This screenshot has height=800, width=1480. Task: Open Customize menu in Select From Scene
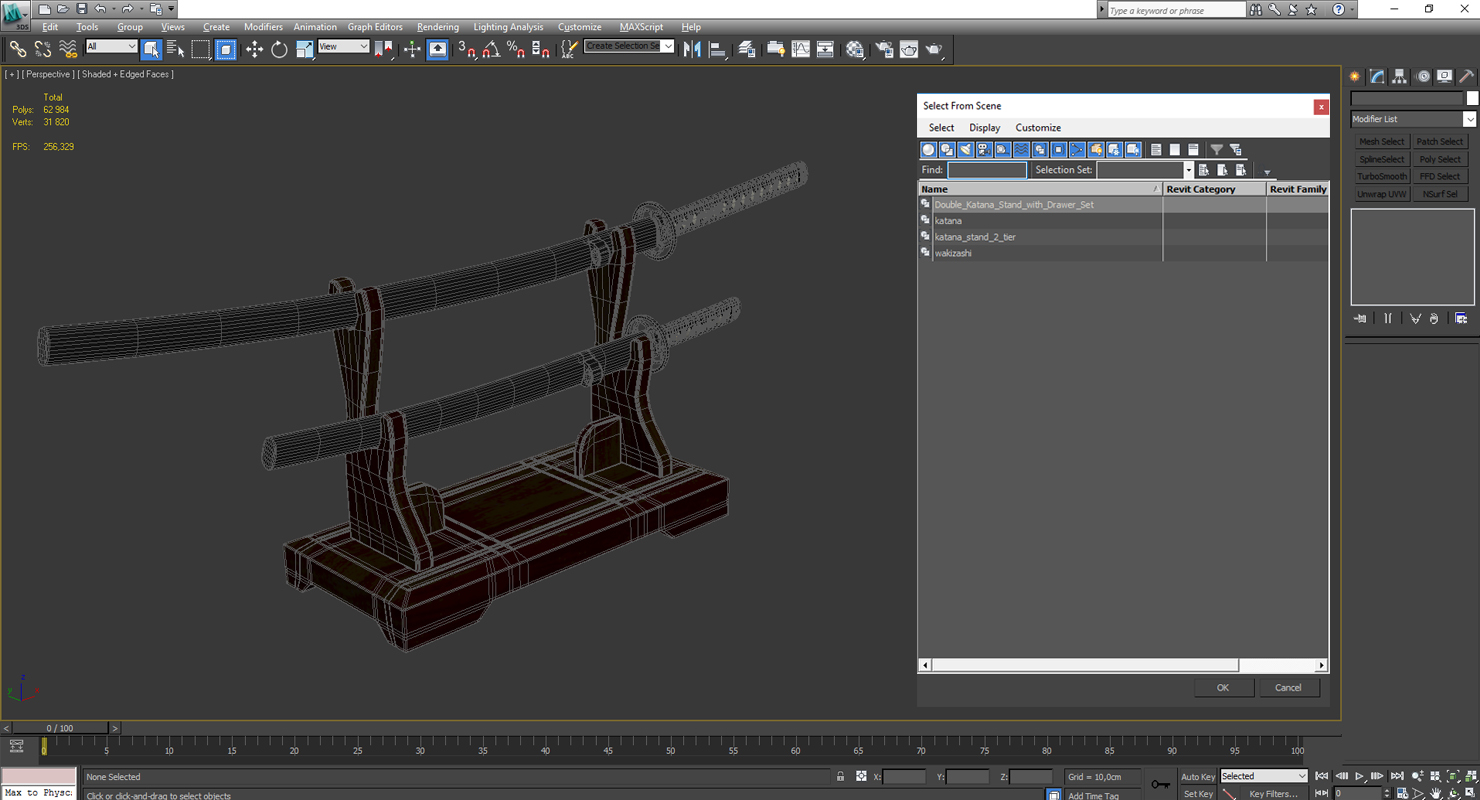(x=1038, y=128)
